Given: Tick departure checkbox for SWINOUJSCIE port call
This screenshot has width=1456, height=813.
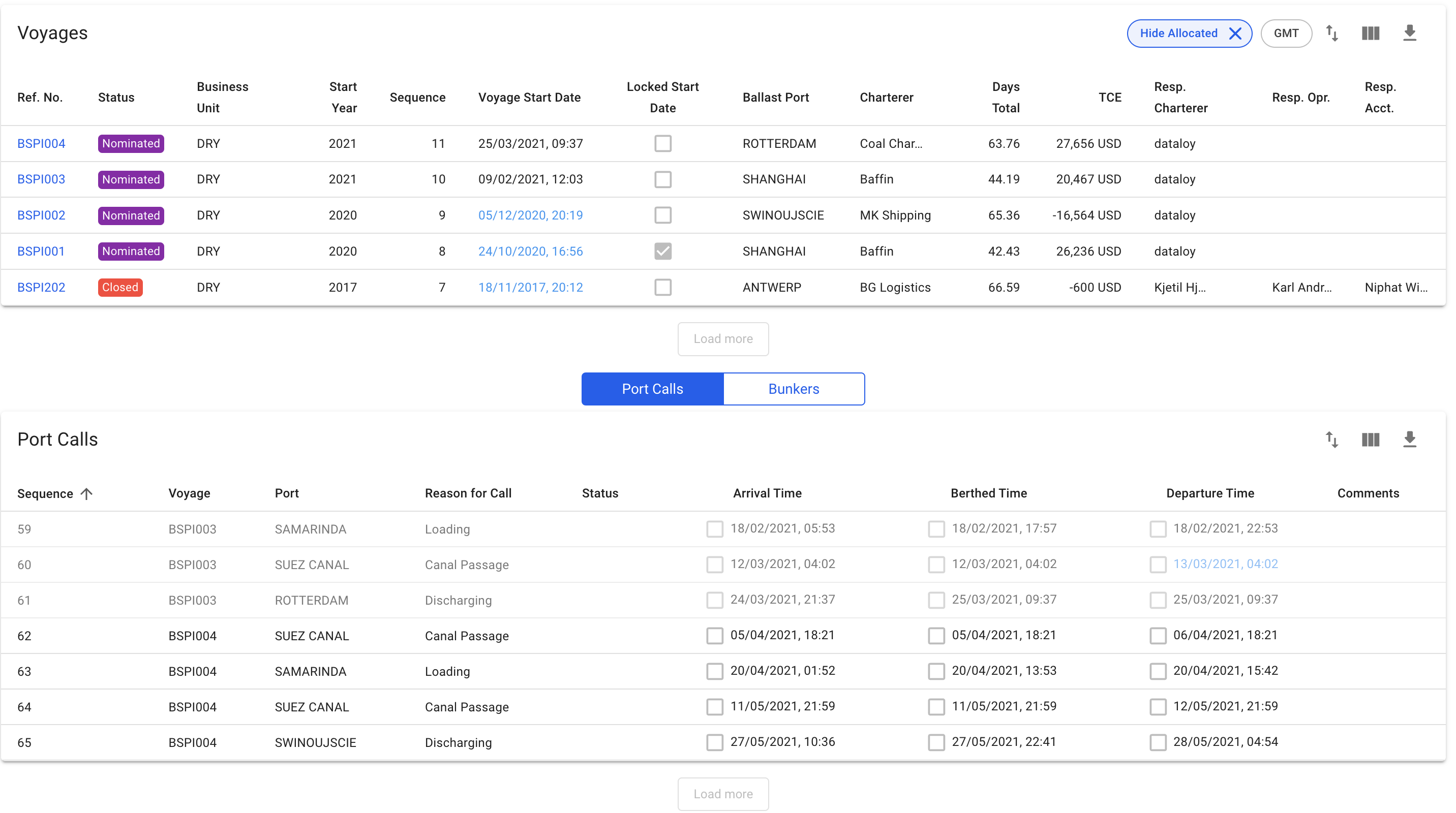Looking at the screenshot, I should coord(1158,742).
